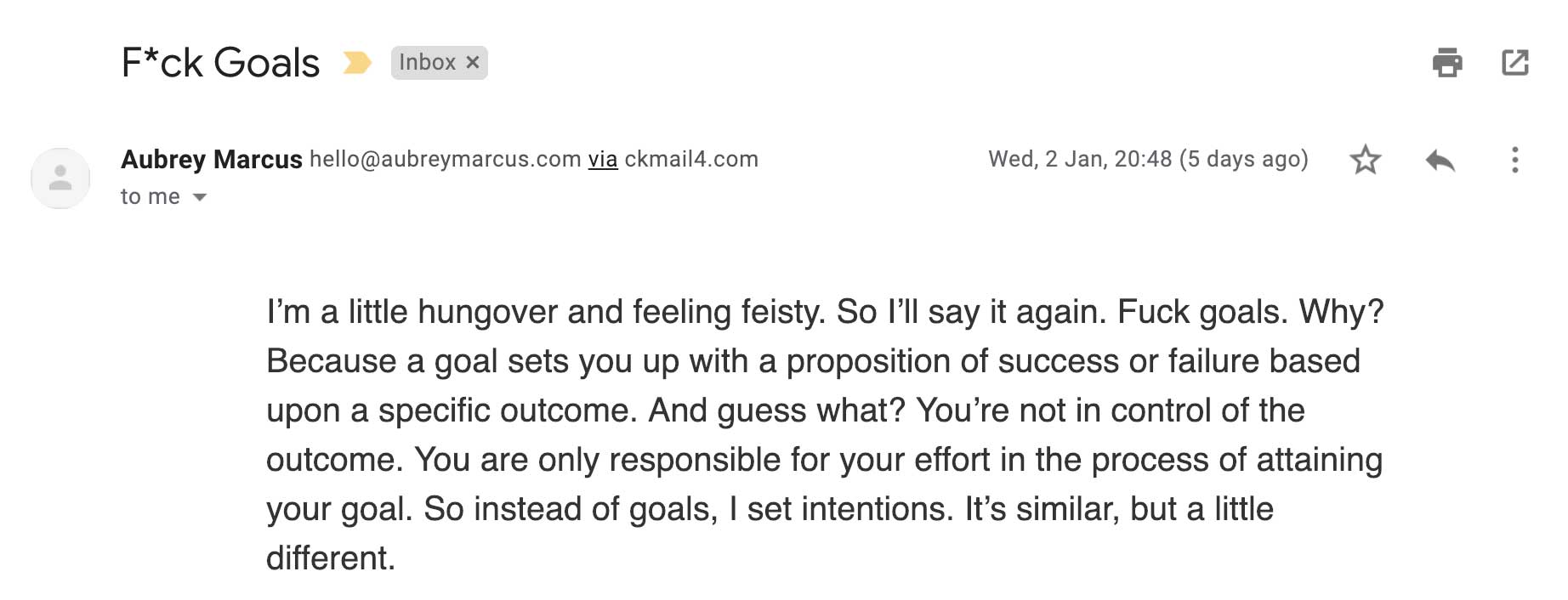
Task: Reply to the email with the arrow icon
Action: click(x=1440, y=160)
